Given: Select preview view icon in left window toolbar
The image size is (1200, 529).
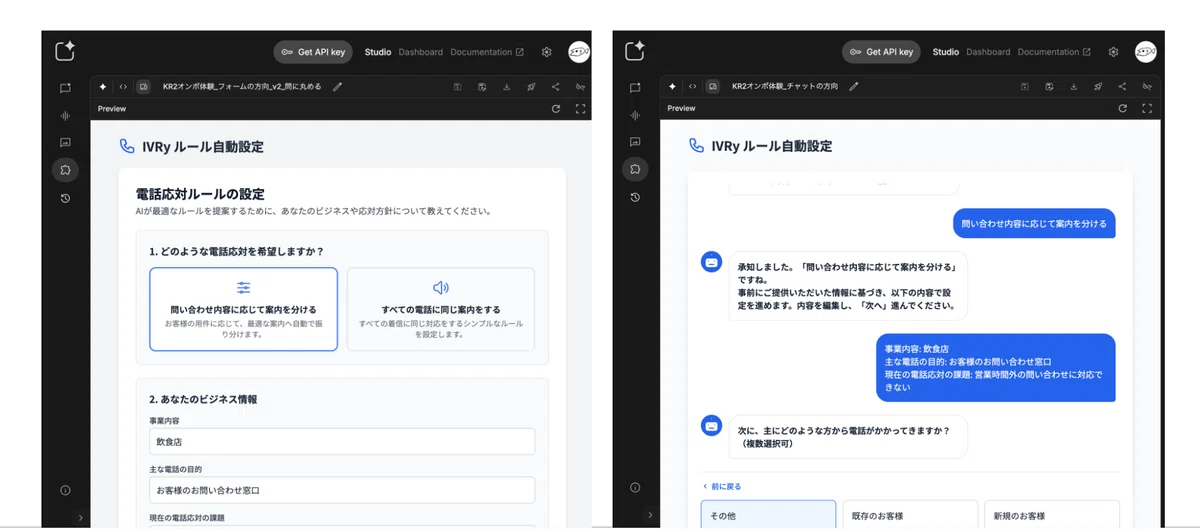Looking at the screenshot, I should [x=144, y=87].
